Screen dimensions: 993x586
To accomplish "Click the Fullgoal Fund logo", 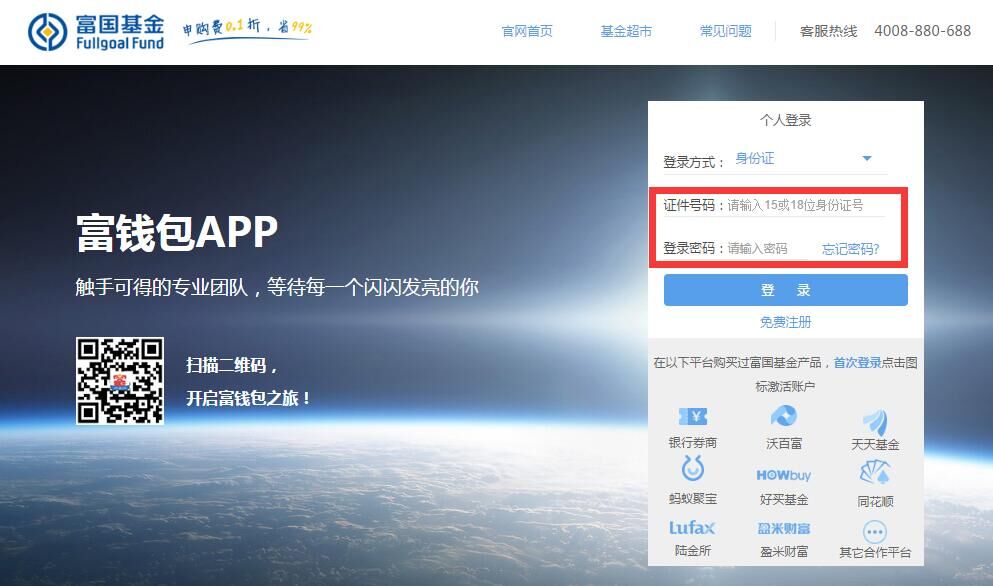I will [x=96, y=32].
